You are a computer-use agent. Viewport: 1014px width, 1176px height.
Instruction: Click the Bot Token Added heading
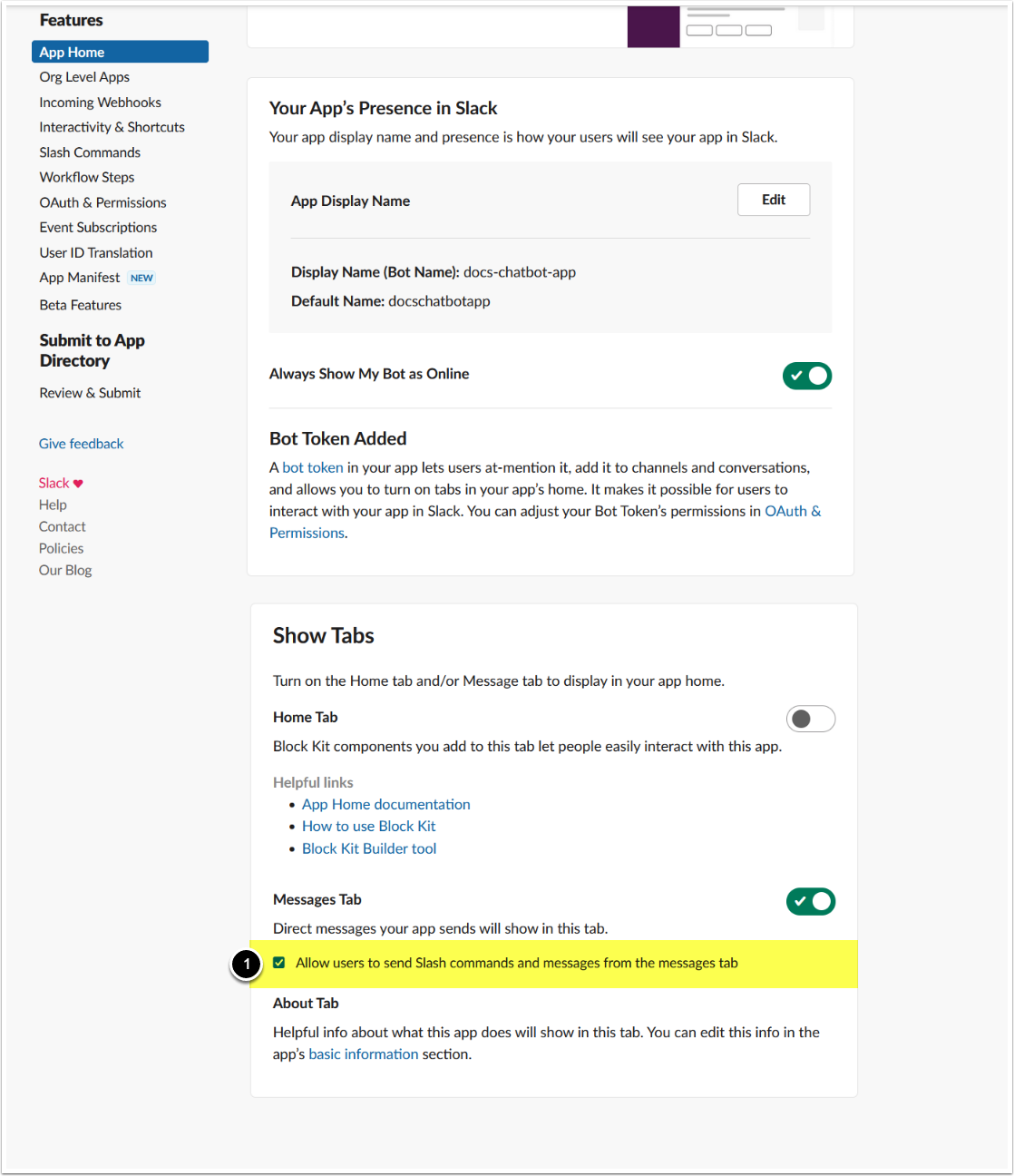coord(338,438)
